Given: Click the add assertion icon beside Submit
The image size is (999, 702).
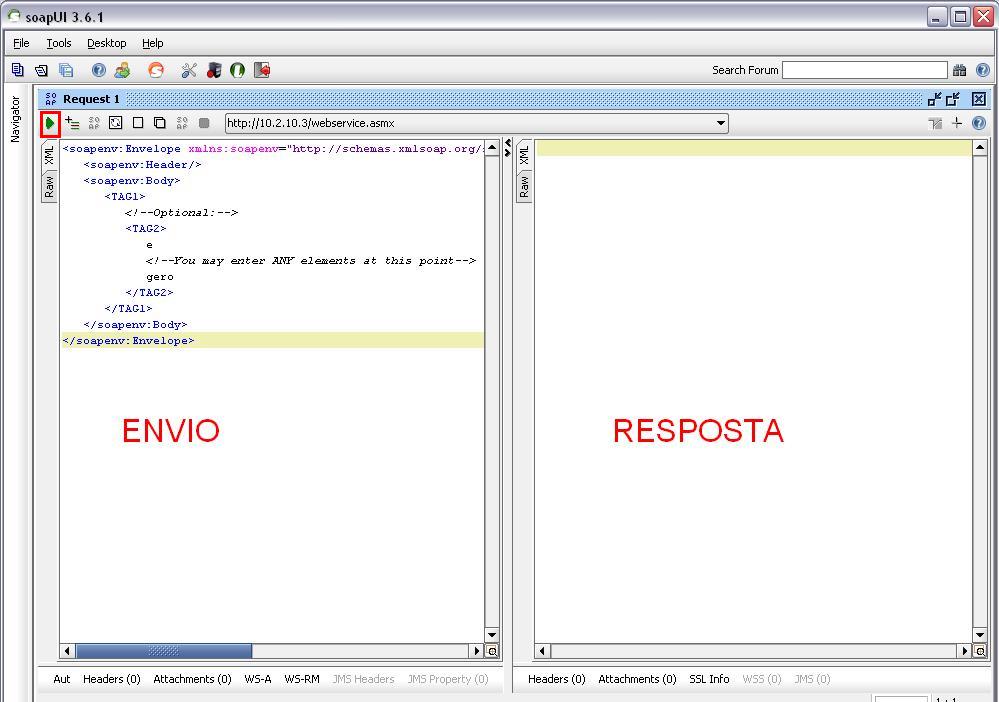Looking at the screenshot, I should coord(72,123).
